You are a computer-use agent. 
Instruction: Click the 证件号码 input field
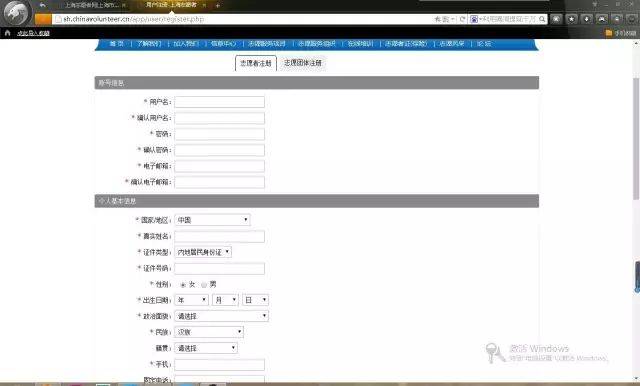click(x=220, y=268)
